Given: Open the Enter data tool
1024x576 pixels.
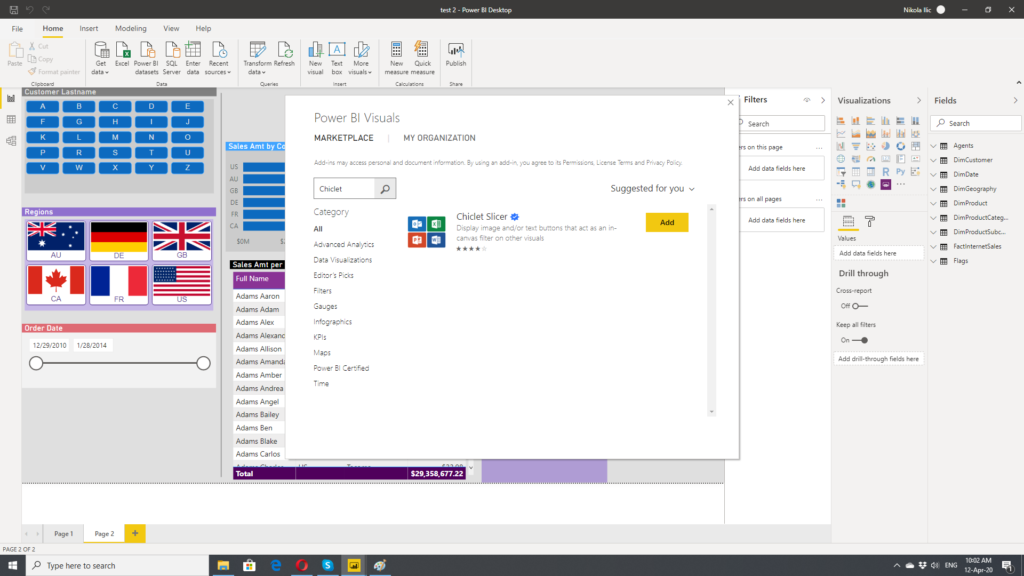Looking at the screenshot, I should pos(193,58).
